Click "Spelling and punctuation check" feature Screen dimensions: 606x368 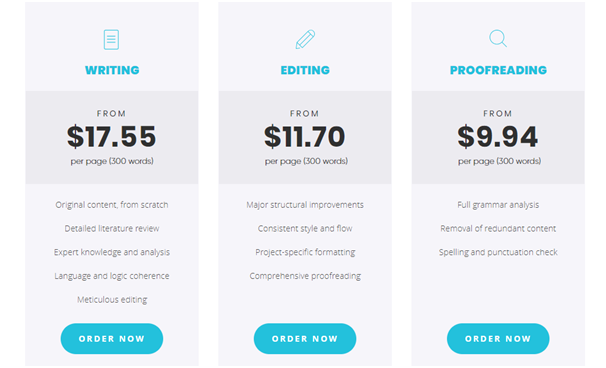(498, 252)
